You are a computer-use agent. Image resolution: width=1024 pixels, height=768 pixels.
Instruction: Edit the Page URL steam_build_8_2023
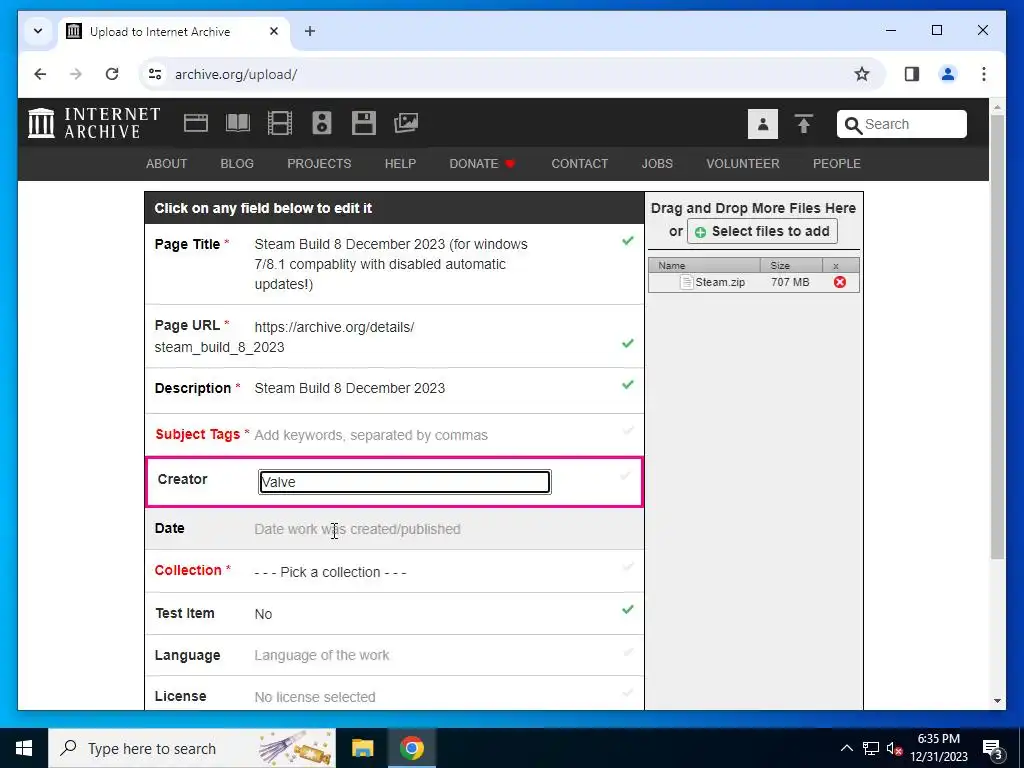pos(219,347)
